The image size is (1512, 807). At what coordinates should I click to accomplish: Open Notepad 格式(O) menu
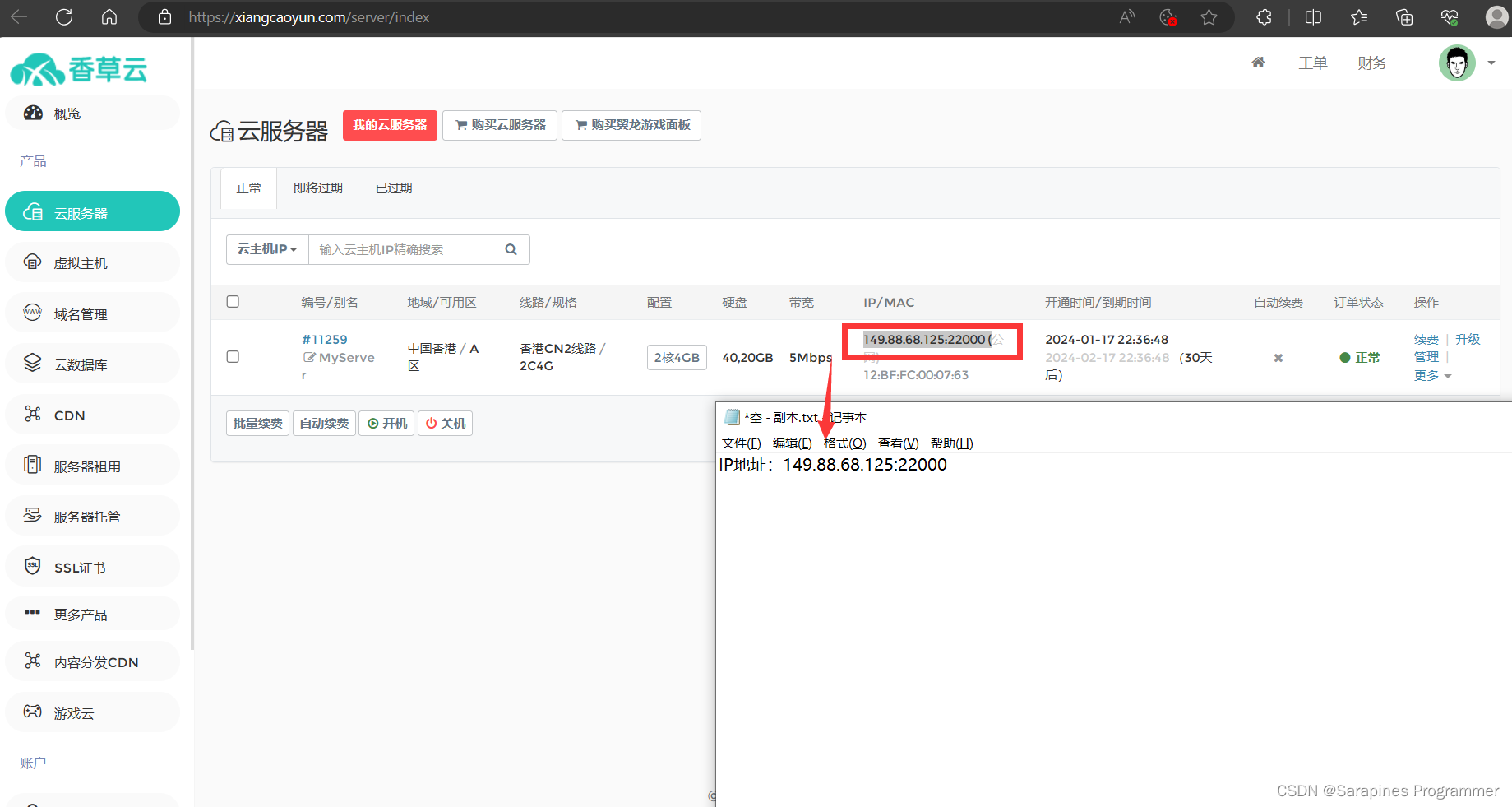coord(844,443)
